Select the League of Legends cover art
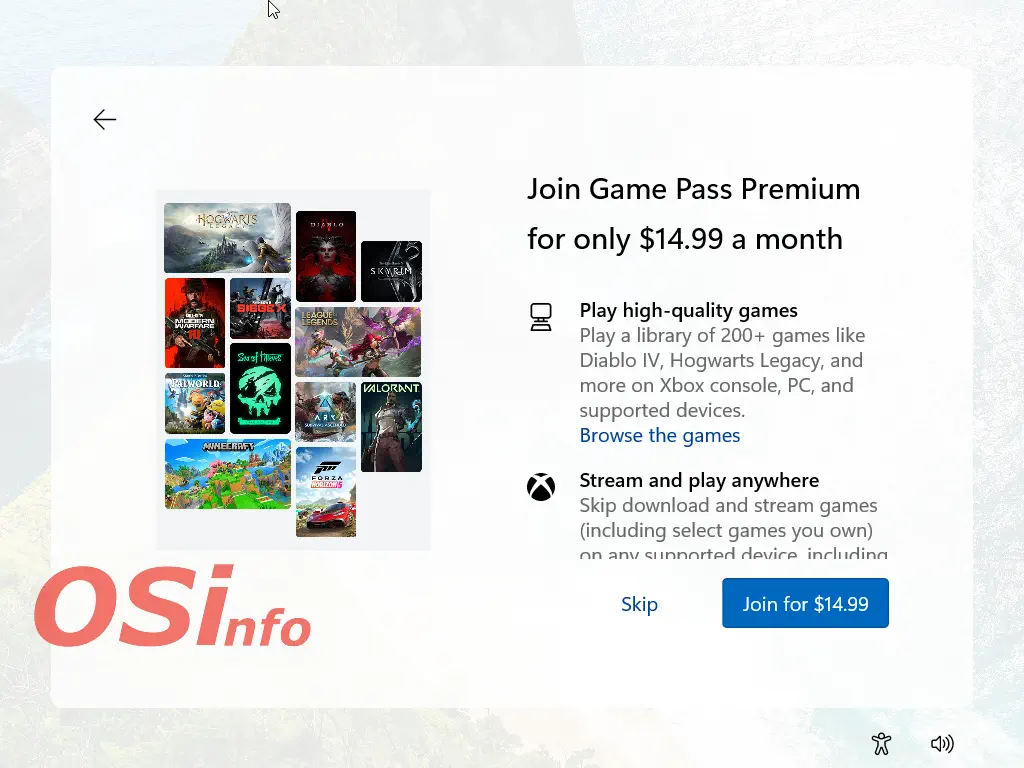The image size is (1024, 768). click(357, 342)
